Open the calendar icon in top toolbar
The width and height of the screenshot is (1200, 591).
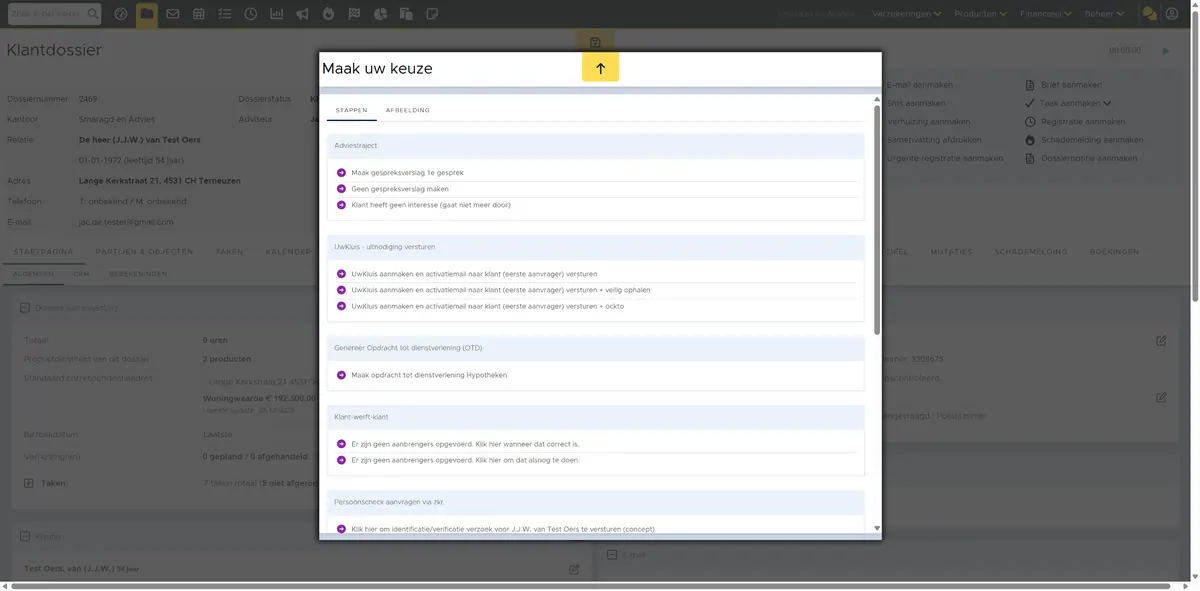click(x=199, y=14)
